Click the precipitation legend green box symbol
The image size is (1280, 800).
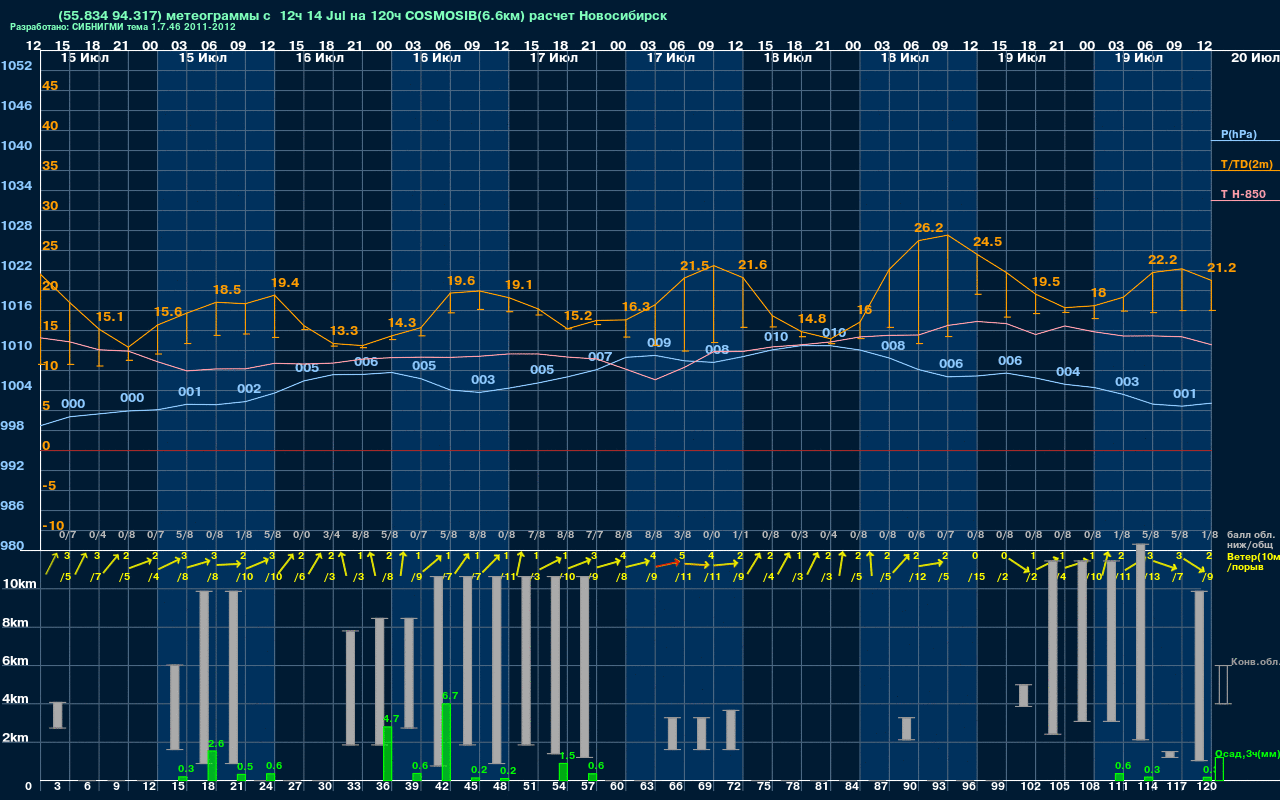pyautogui.click(x=1218, y=770)
